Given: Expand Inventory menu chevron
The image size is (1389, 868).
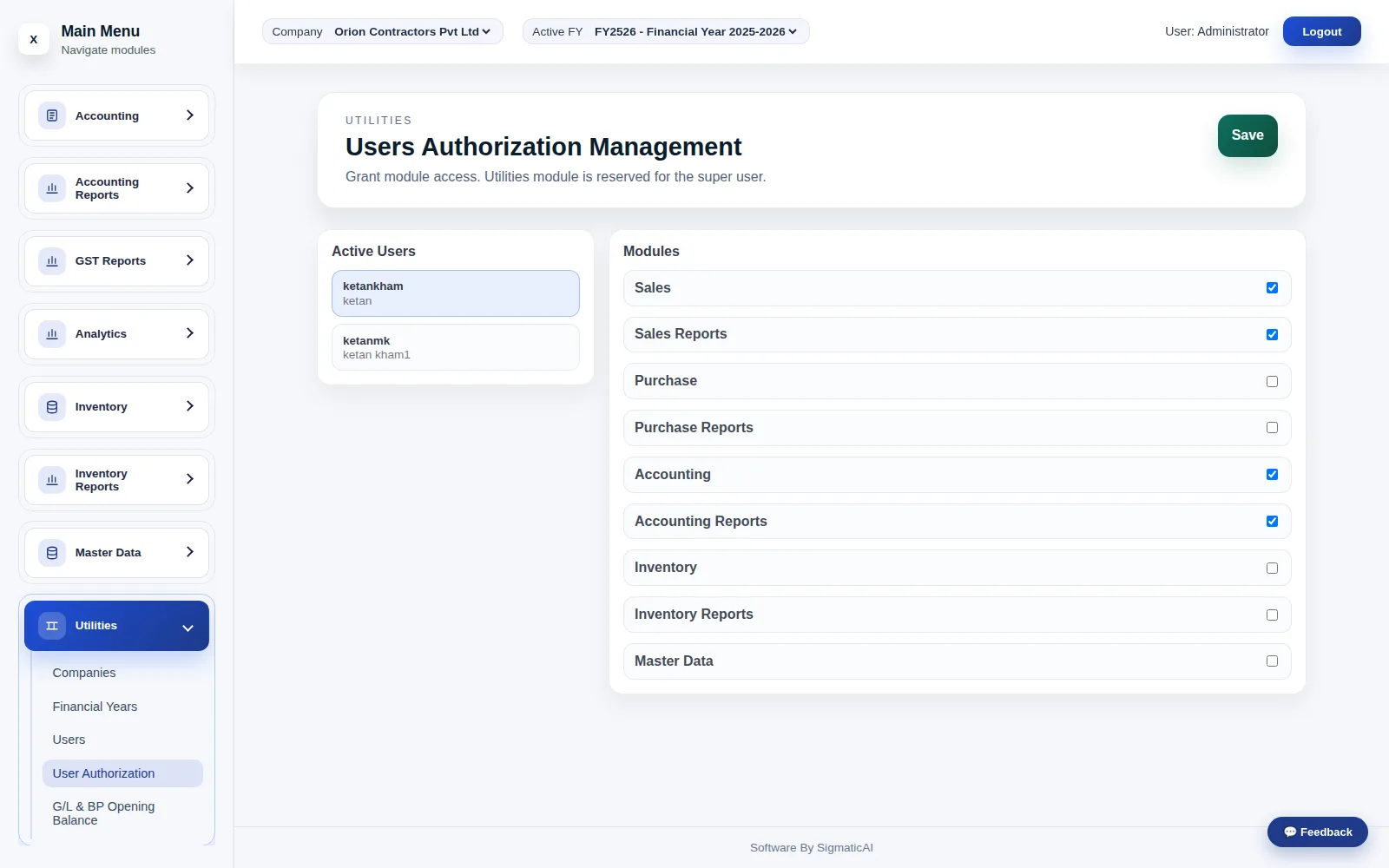Looking at the screenshot, I should (190, 406).
